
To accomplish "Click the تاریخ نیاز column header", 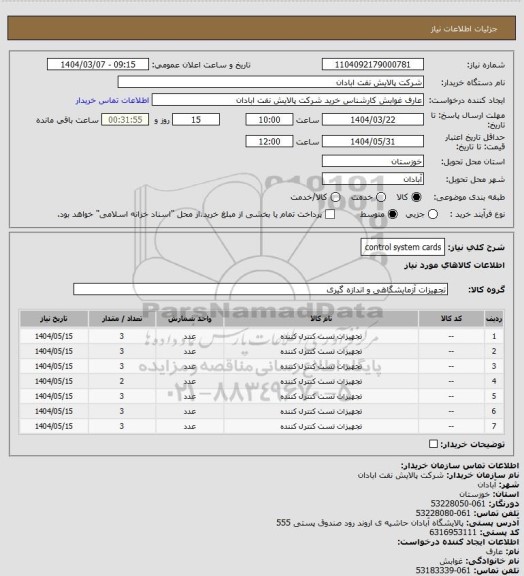I will point(54,318).
